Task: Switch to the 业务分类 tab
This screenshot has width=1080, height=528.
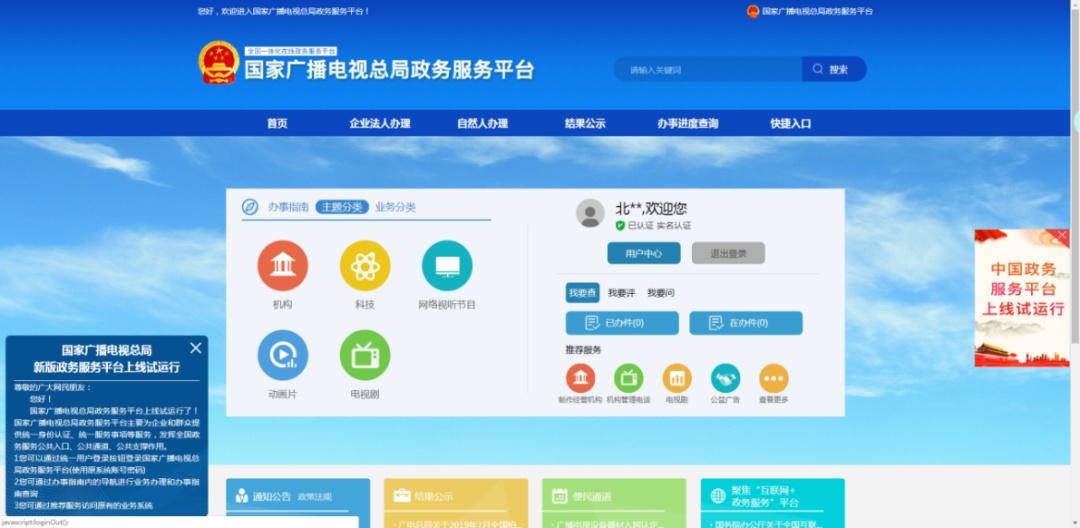Action: [395, 207]
